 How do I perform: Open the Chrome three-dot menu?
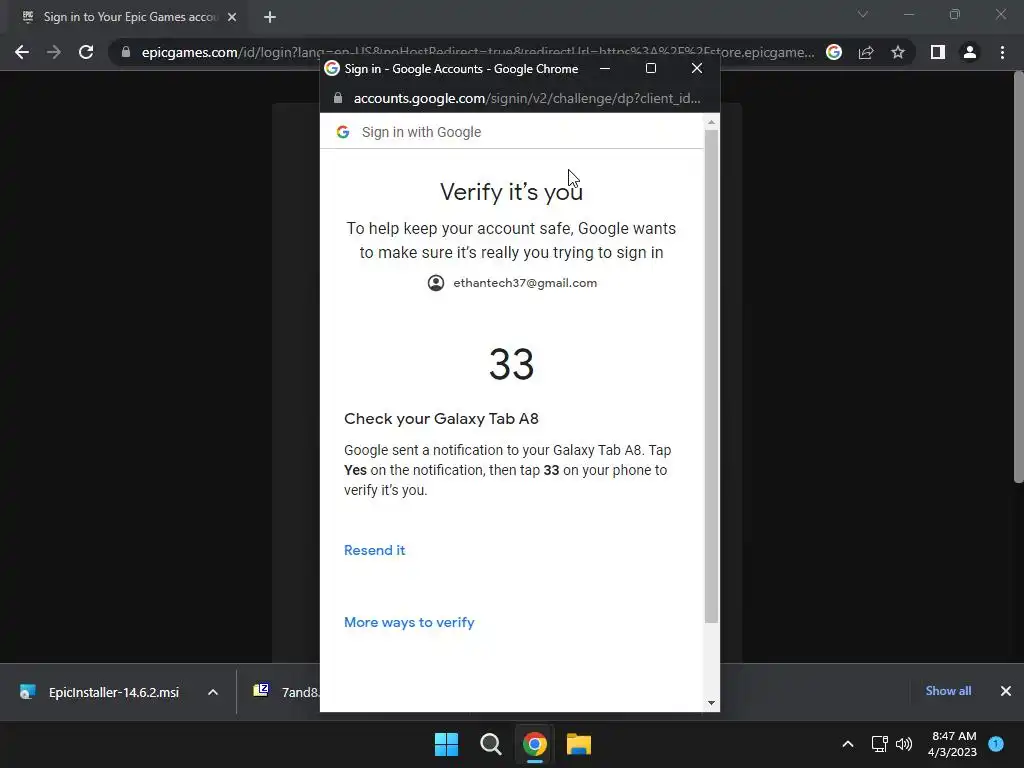[1002, 52]
